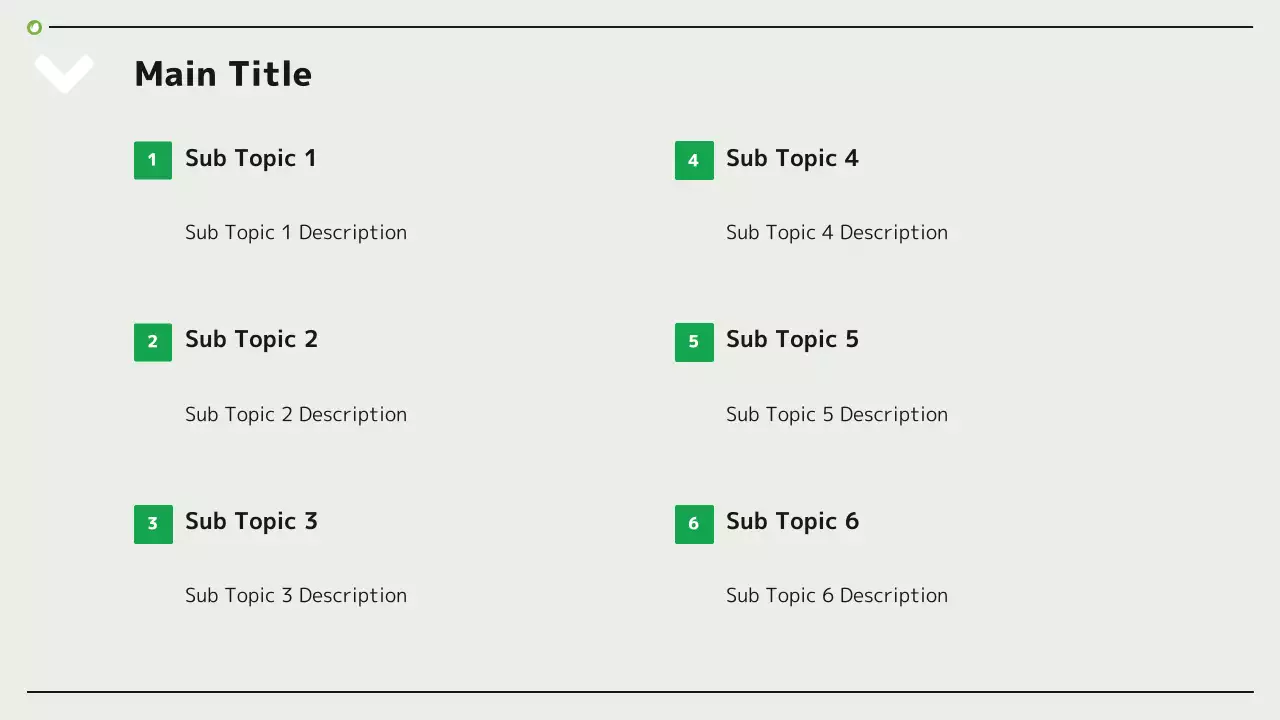Click the Sub Topic 3 Description text

[296, 596]
